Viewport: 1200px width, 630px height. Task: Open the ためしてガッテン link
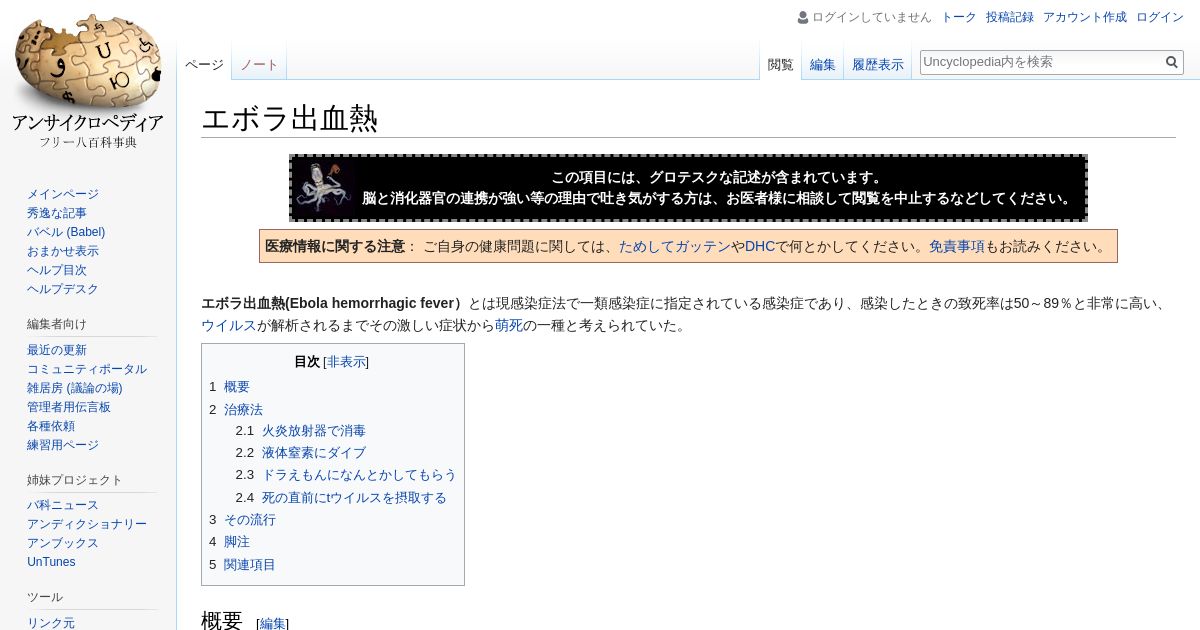(675, 246)
